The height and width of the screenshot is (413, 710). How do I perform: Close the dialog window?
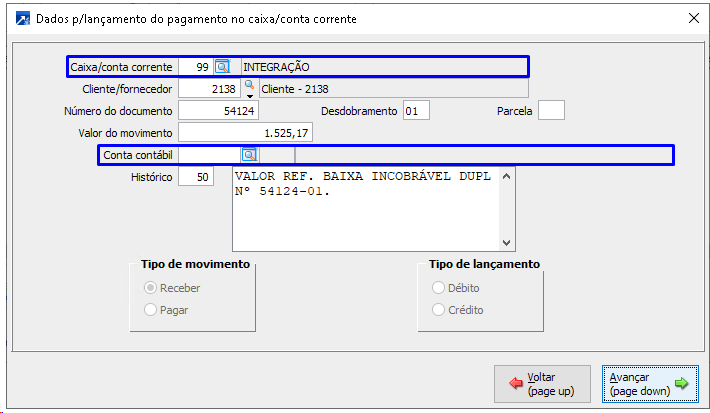[x=694, y=18]
